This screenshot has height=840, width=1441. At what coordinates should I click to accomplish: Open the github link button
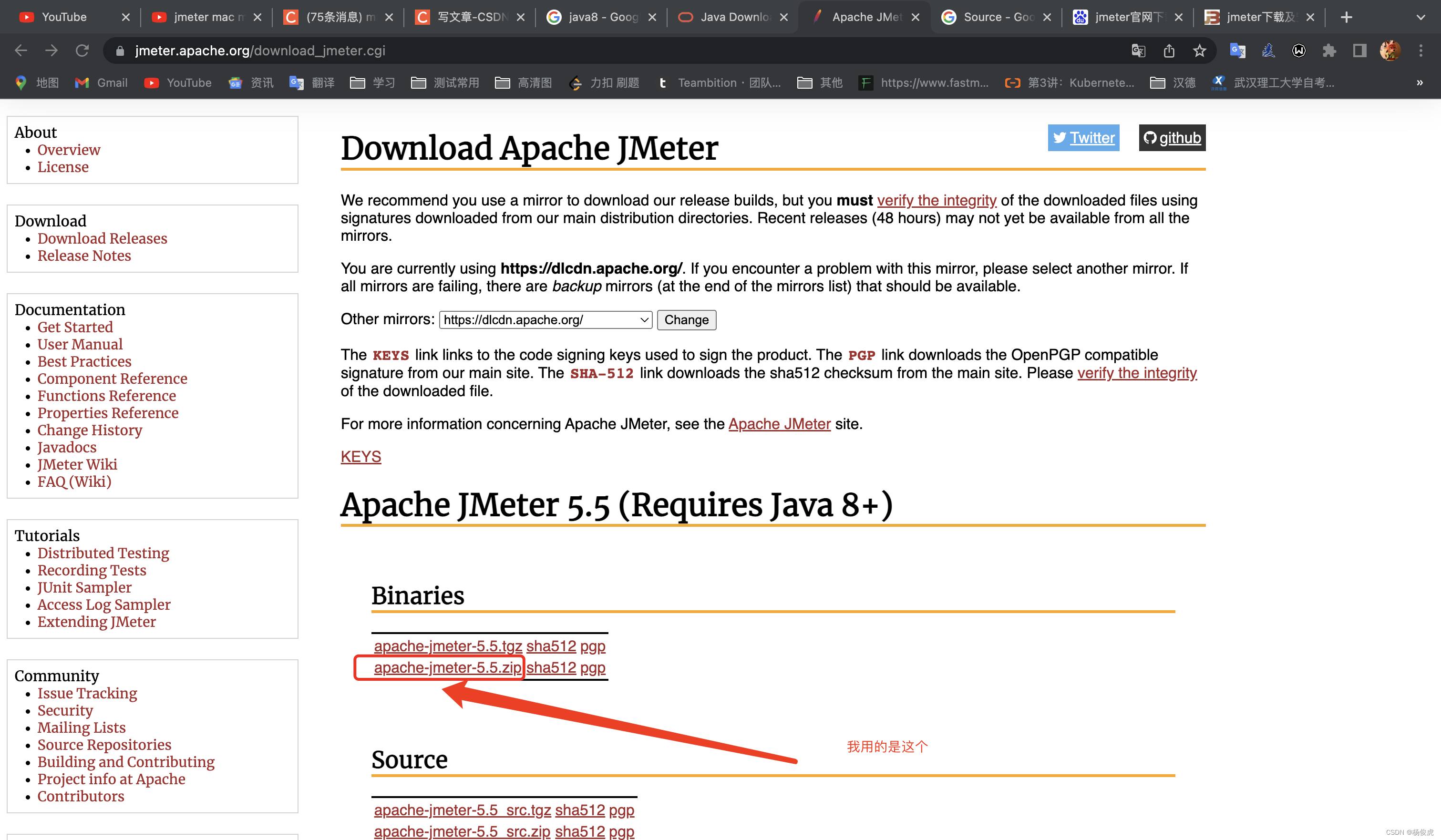pos(1172,138)
